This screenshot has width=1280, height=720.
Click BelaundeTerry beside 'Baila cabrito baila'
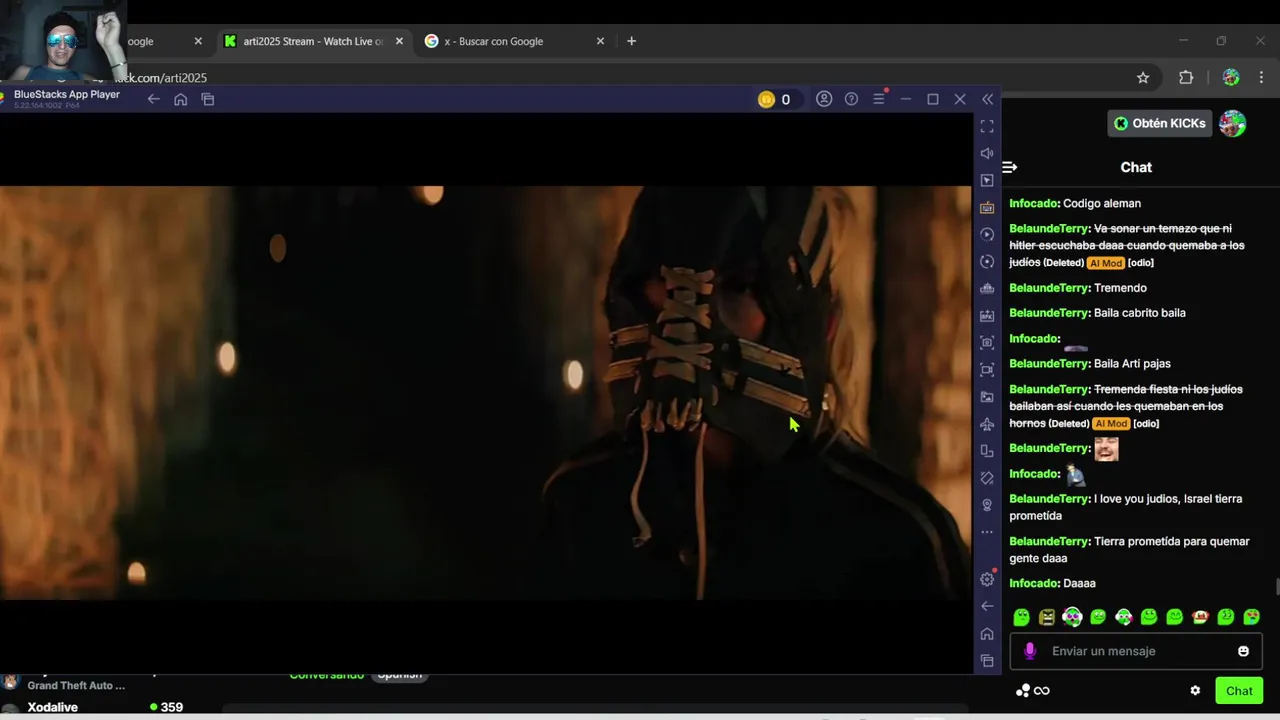tap(1049, 313)
